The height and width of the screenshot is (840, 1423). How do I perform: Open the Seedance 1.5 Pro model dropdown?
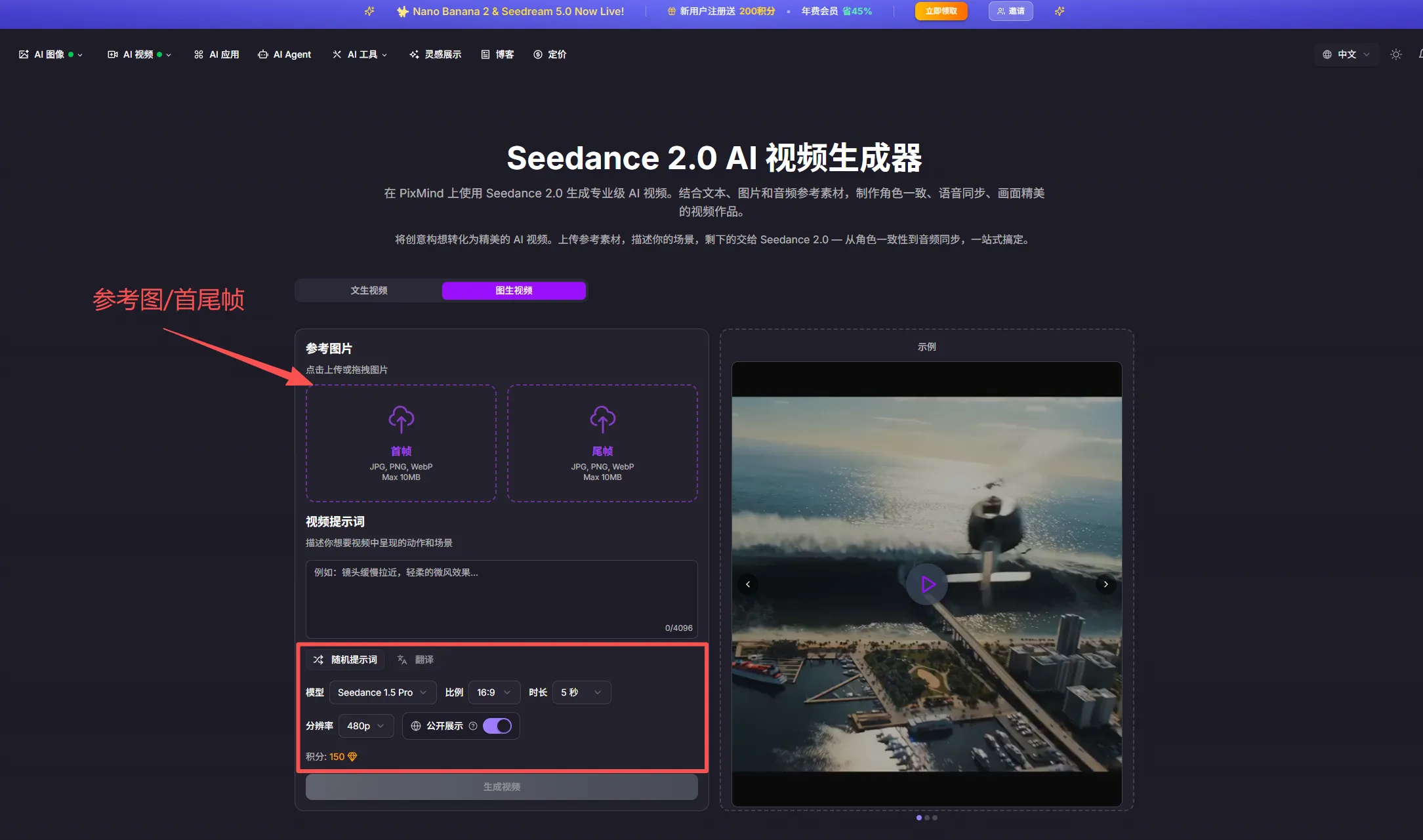coord(382,692)
